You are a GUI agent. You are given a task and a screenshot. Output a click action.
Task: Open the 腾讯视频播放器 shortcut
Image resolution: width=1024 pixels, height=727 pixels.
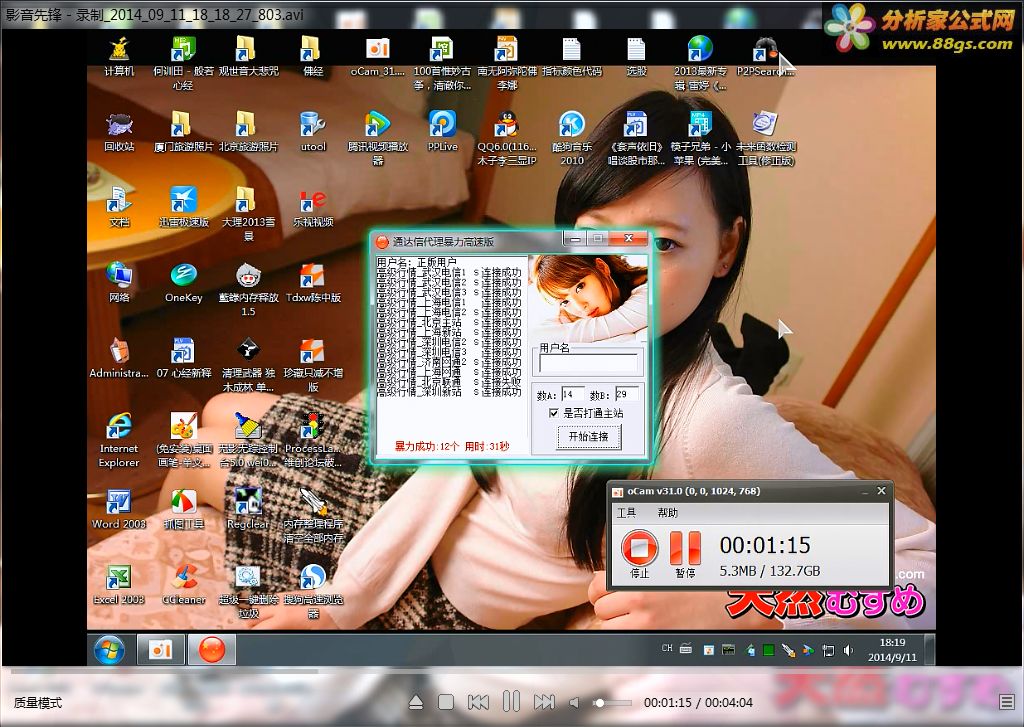tap(377, 137)
